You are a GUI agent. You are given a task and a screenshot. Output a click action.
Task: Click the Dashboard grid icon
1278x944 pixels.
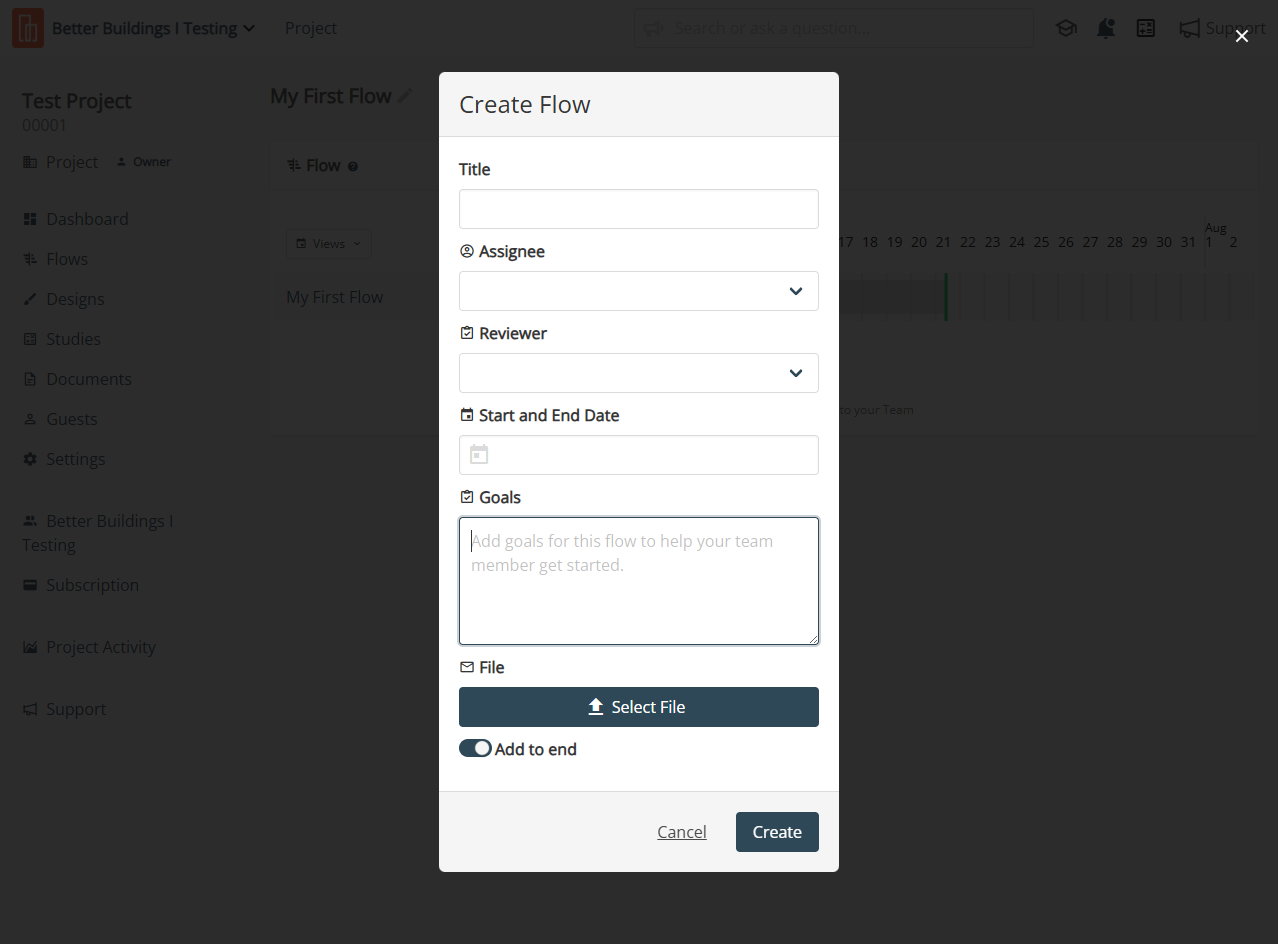(30, 219)
